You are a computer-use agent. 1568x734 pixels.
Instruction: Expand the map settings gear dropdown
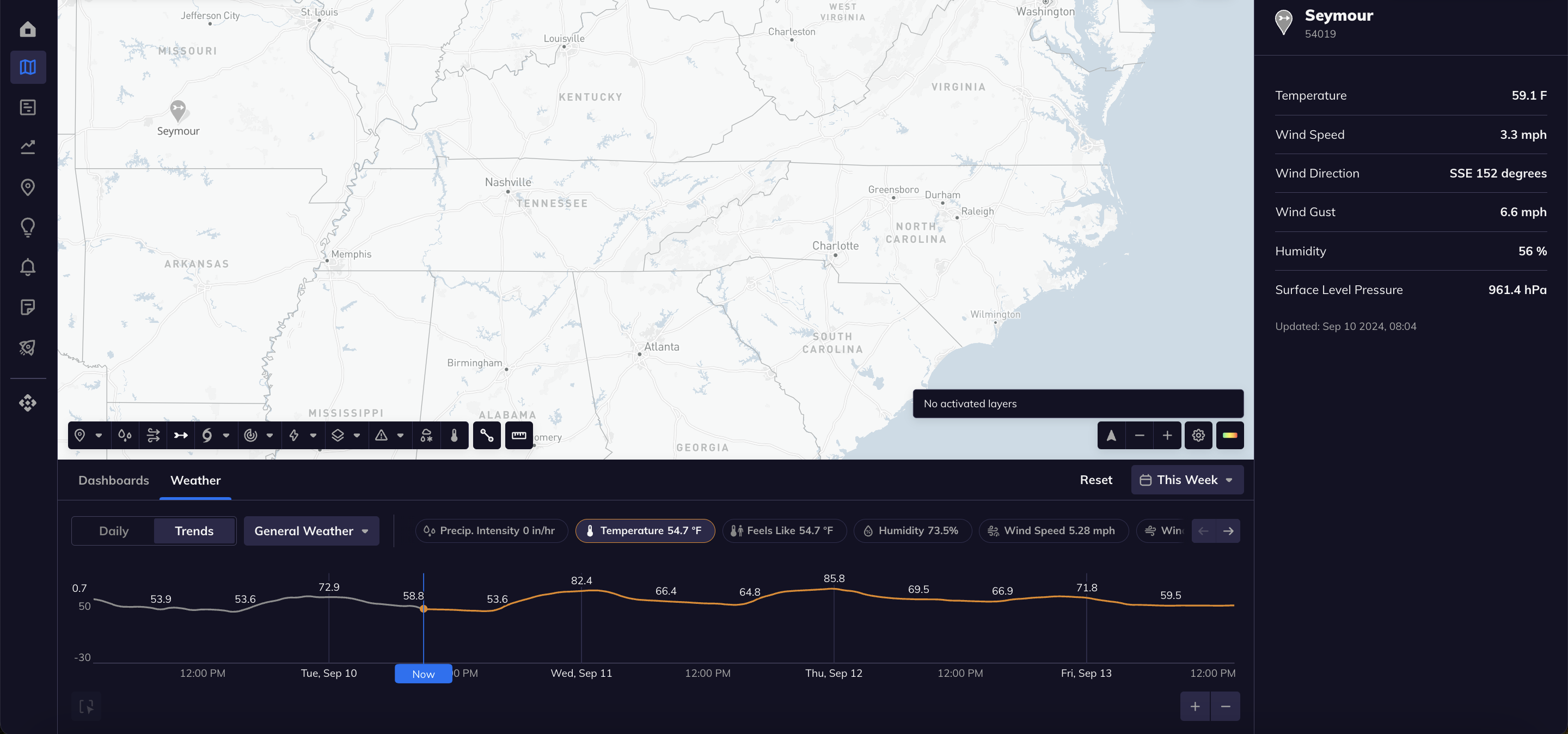(x=1198, y=435)
